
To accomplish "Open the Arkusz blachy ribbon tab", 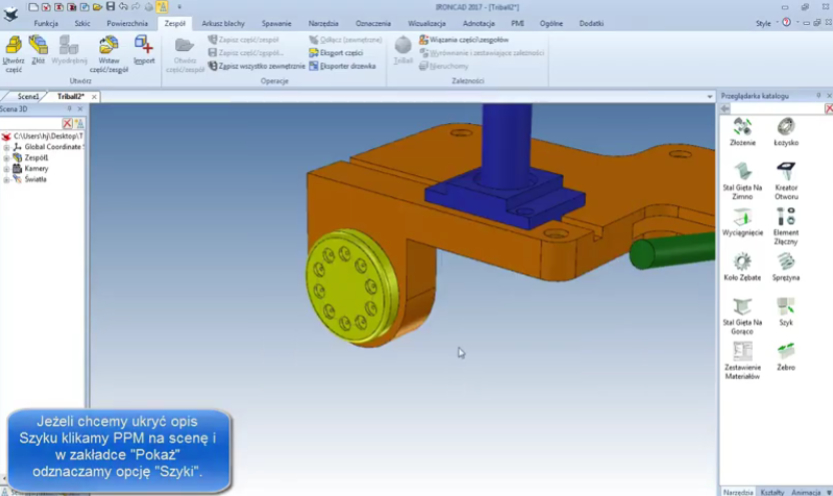I will [223, 22].
